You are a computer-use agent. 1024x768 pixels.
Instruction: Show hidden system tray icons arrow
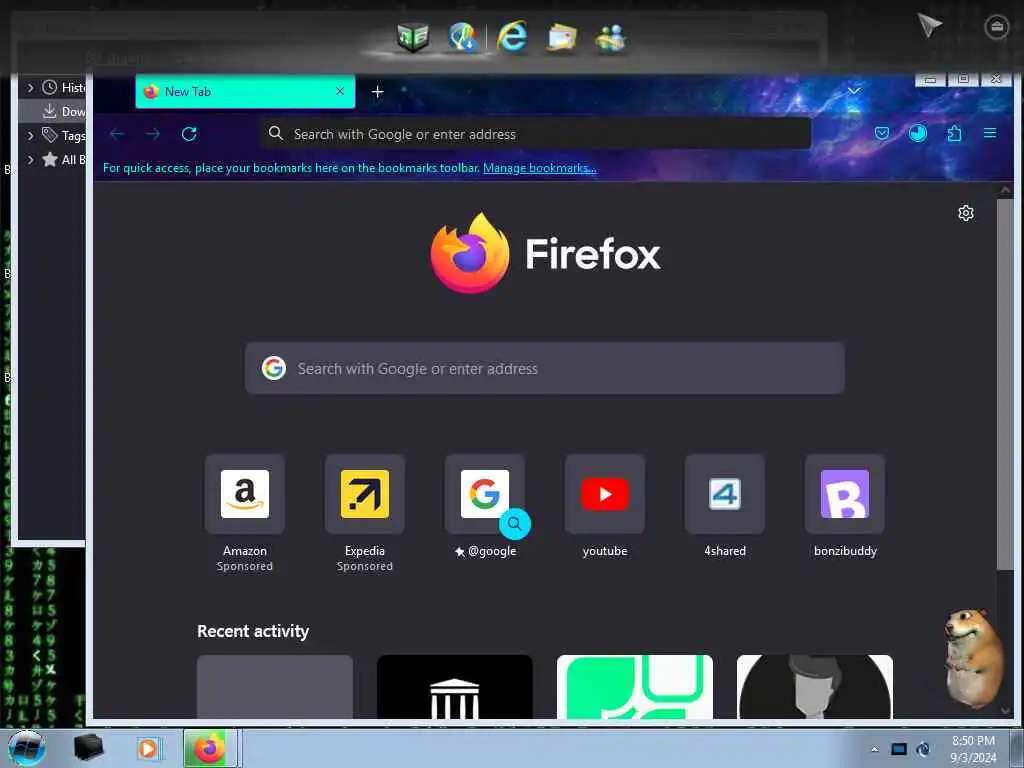874,749
